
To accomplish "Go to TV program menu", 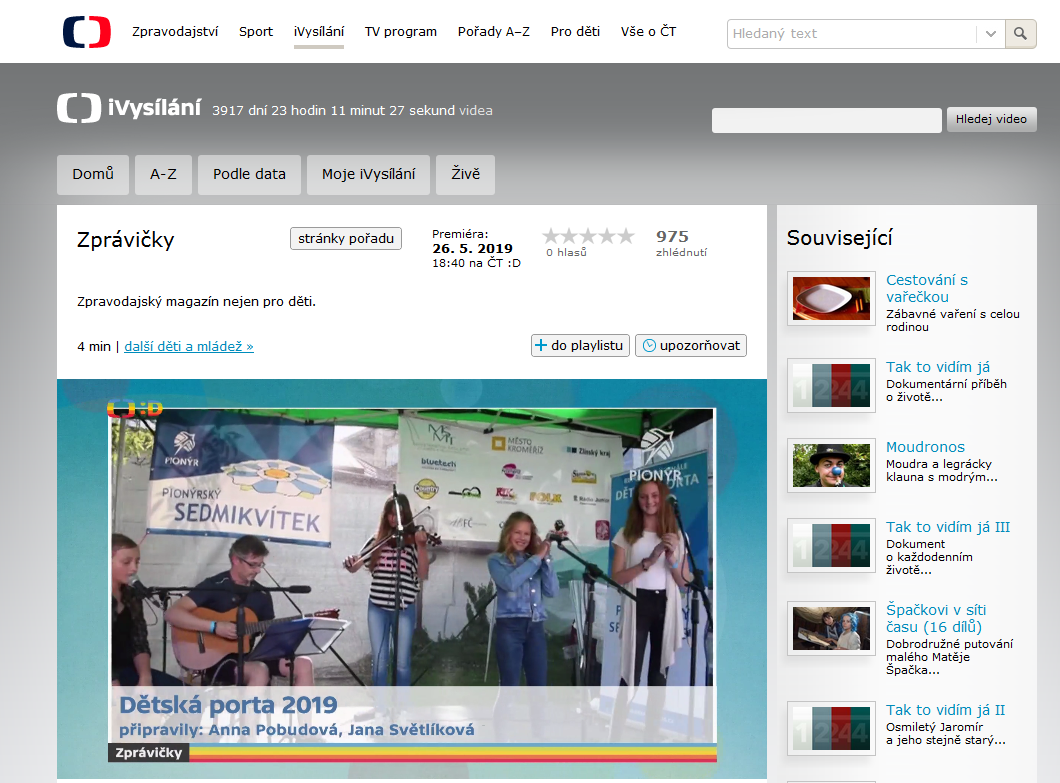I will (400, 32).
